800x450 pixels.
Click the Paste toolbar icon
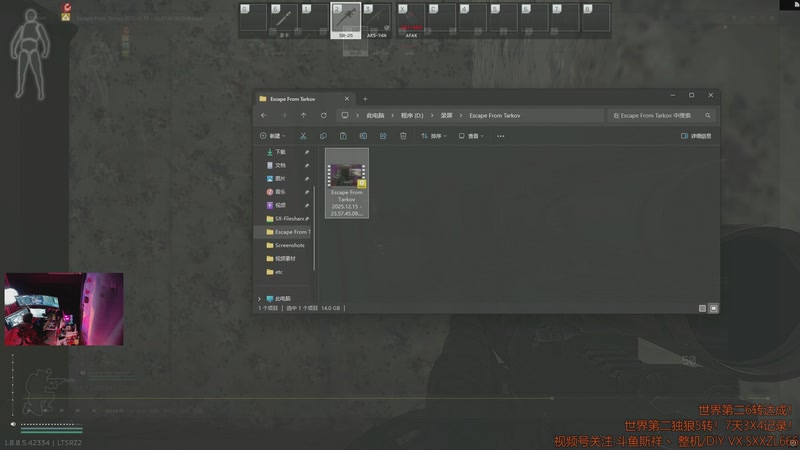(343, 136)
